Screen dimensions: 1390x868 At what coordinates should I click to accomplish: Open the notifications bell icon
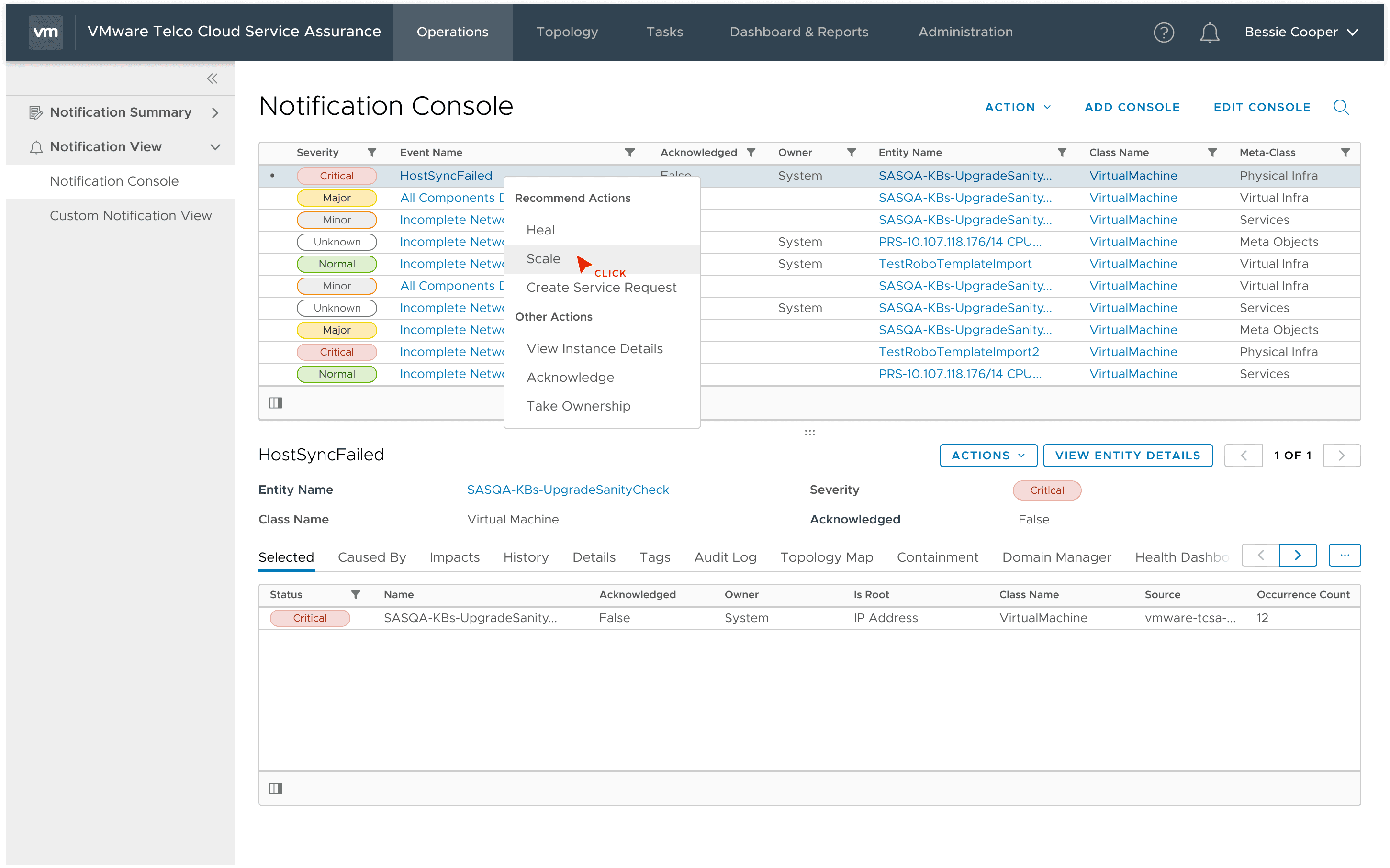pyautogui.click(x=1209, y=32)
